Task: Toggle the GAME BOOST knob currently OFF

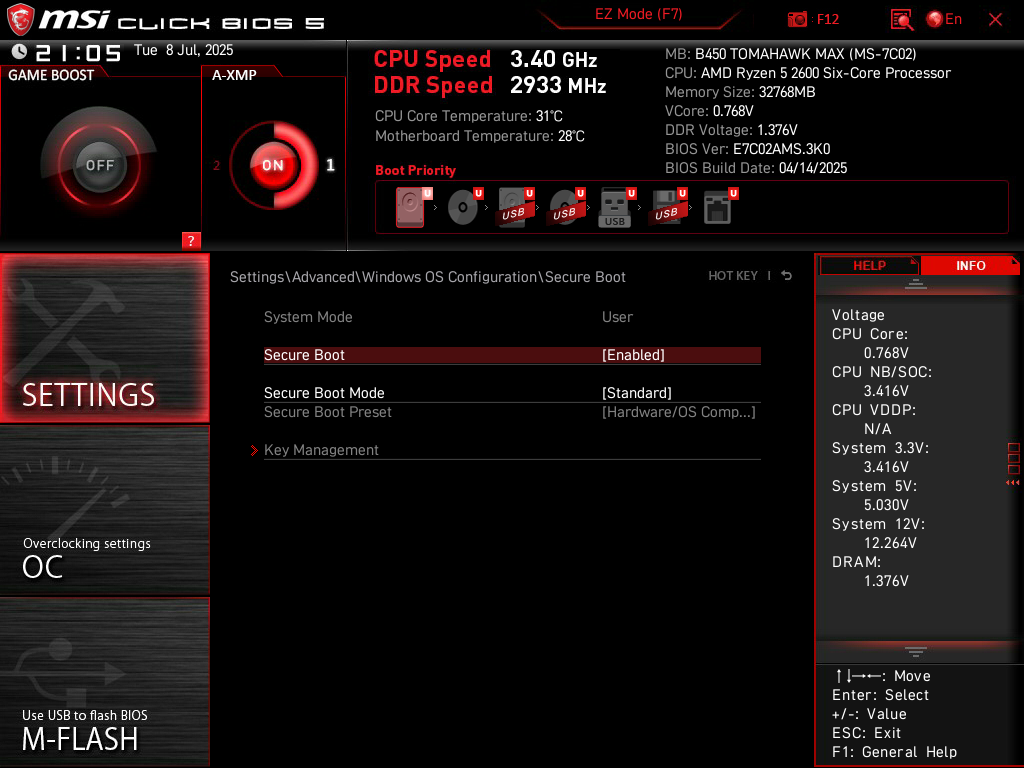Action: tap(99, 165)
